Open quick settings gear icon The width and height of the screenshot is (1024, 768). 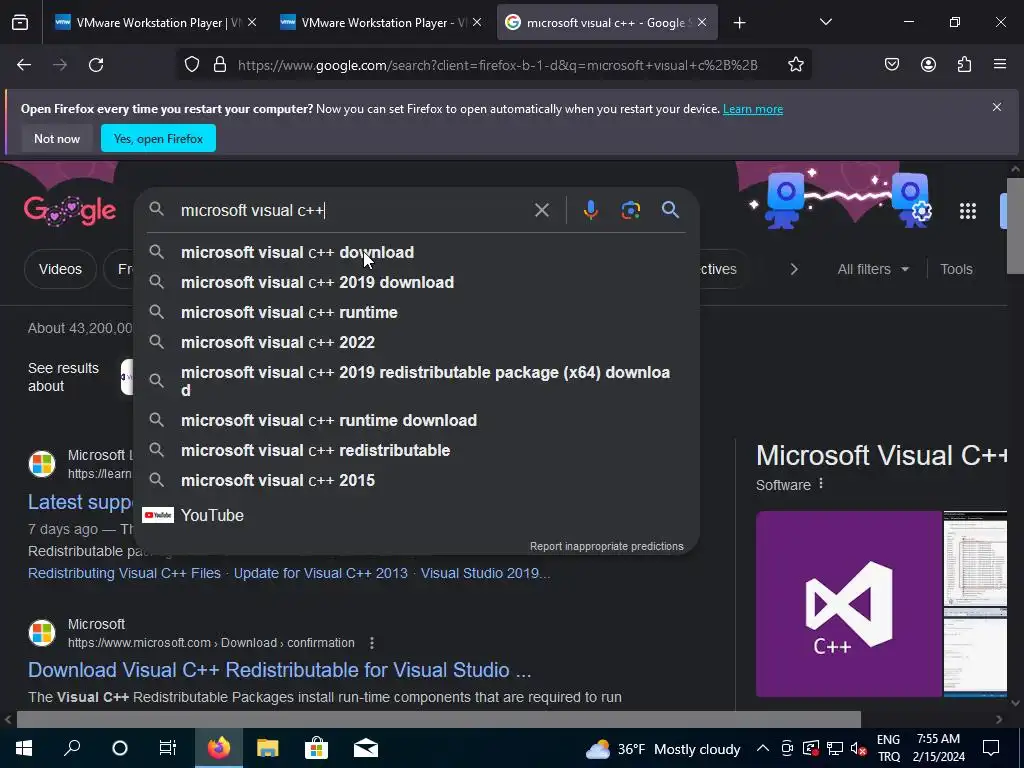(921, 212)
